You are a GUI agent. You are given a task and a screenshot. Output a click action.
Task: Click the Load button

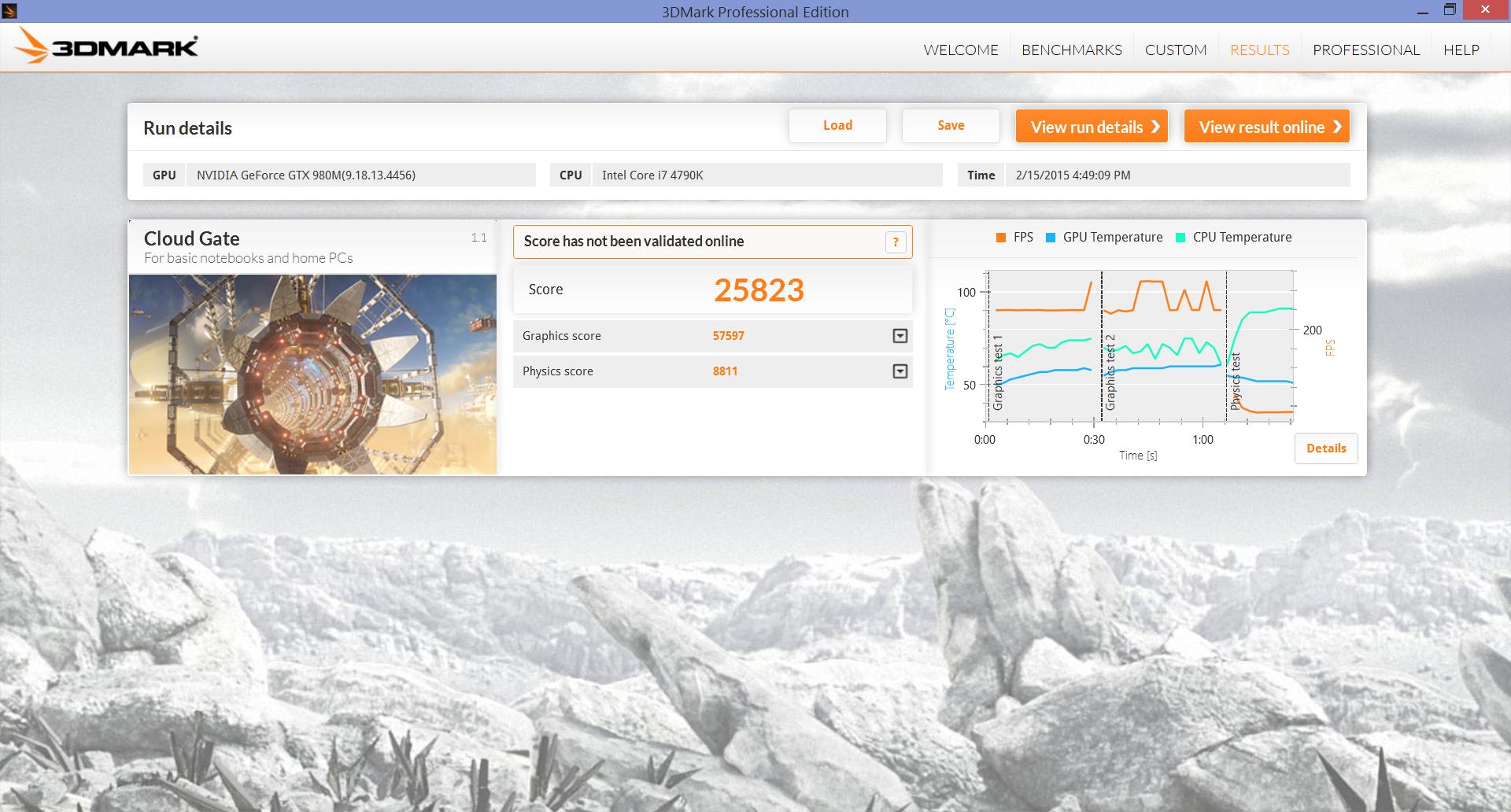tap(837, 126)
